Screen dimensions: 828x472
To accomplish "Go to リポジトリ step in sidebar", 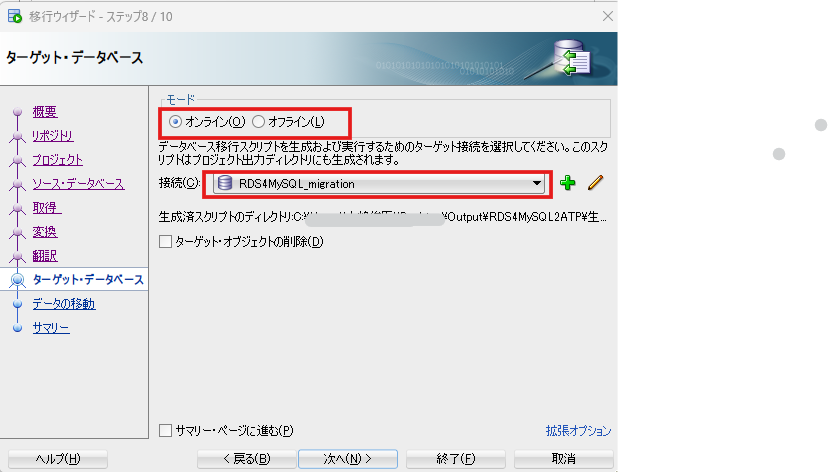I will [x=53, y=136].
